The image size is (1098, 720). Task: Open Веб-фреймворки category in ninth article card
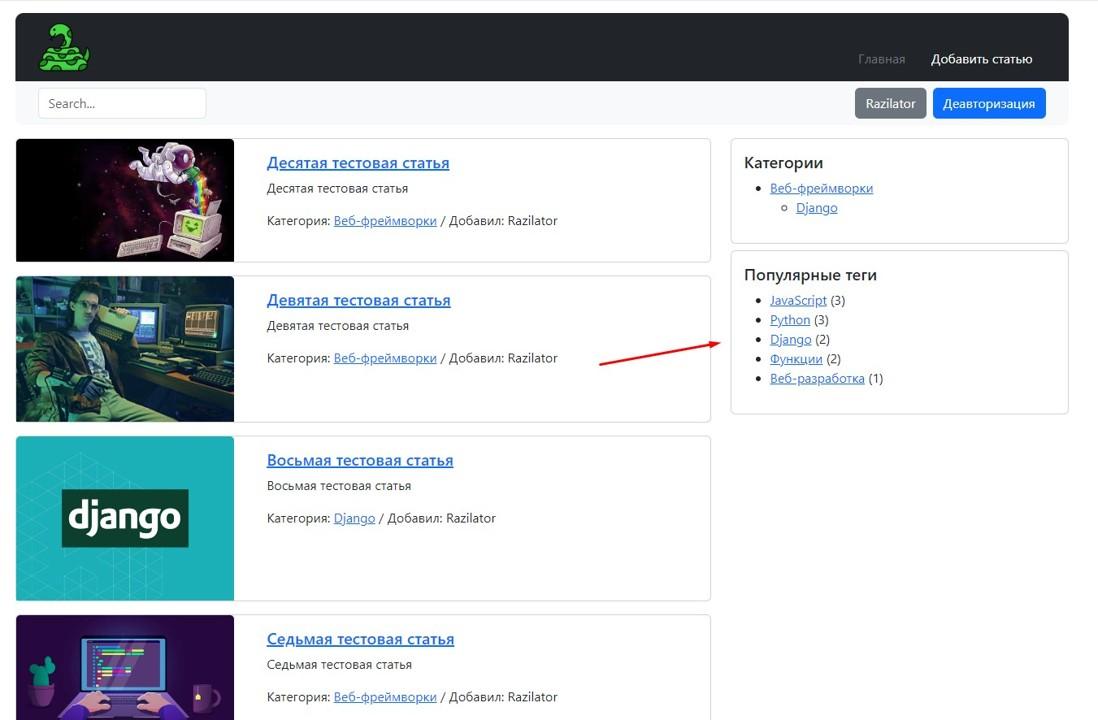(x=385, y=358)
